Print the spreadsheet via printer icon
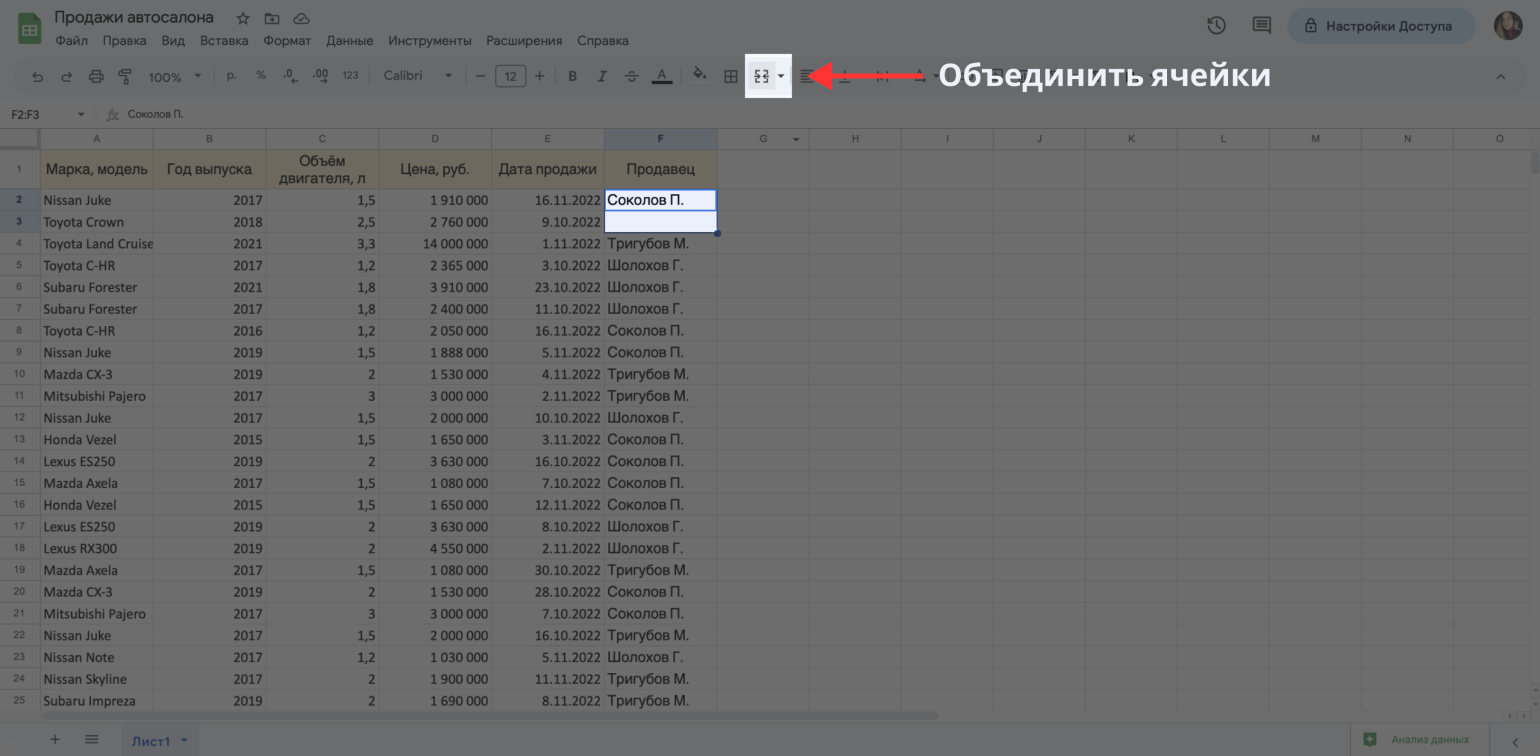Image resolution: width=1540 pixels, height=756 pixels. [96, 76]
